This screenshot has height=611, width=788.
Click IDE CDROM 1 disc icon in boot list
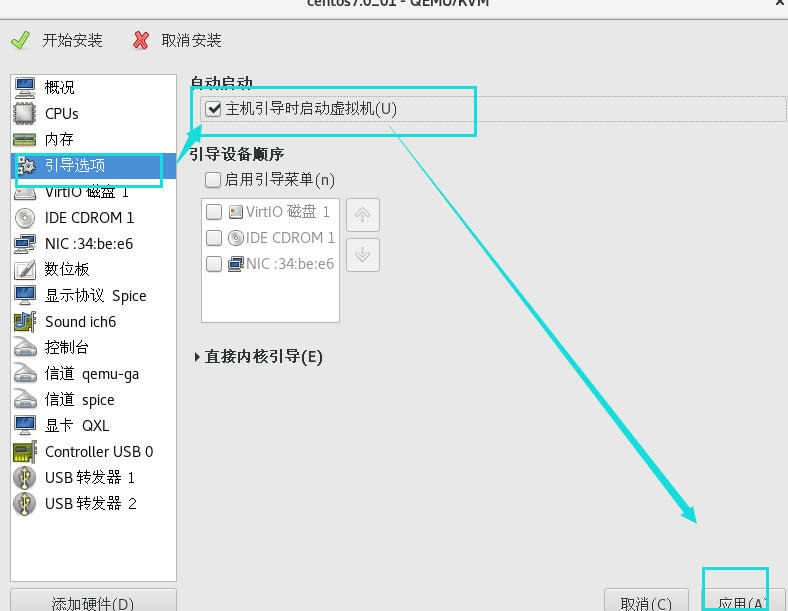pos(236,238)
